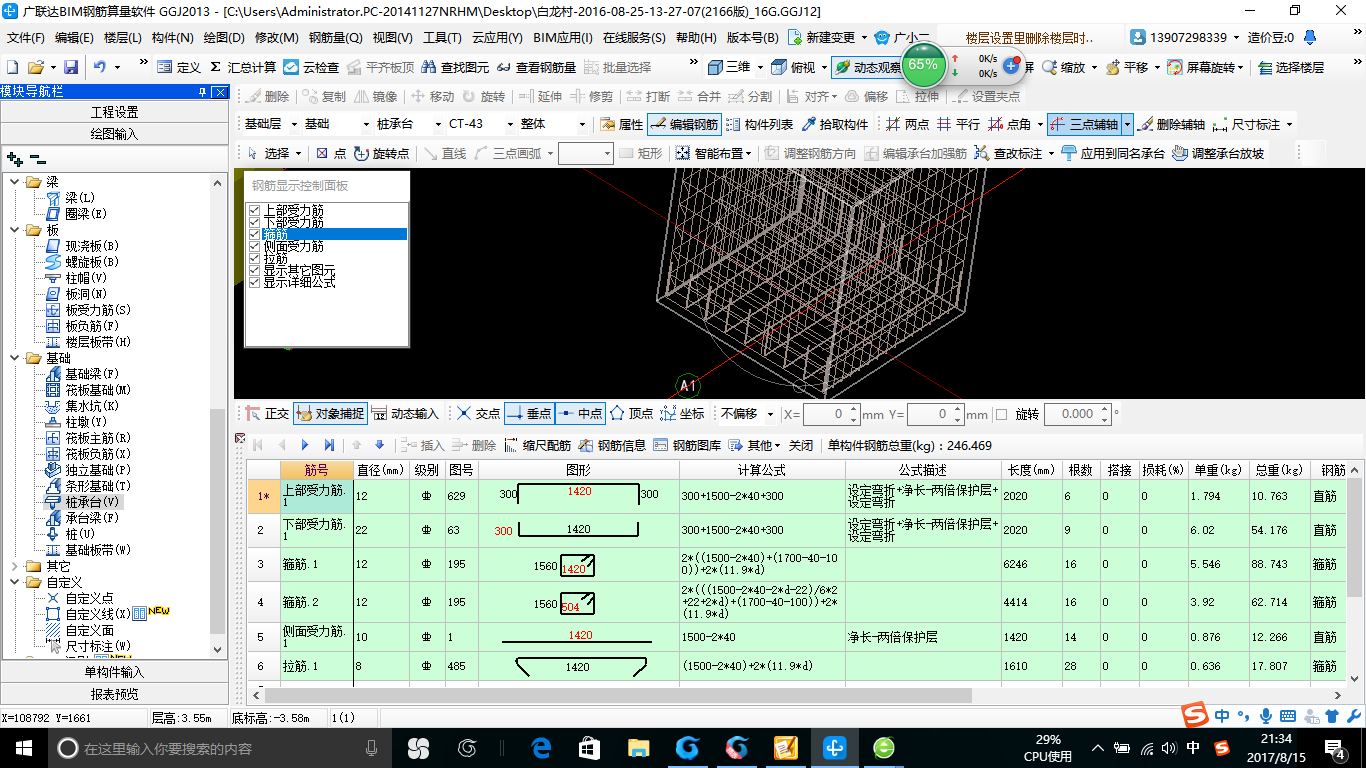Open 查看钢筋量 view rebar quantity
Screen dimensions: 1366x768
536,67
